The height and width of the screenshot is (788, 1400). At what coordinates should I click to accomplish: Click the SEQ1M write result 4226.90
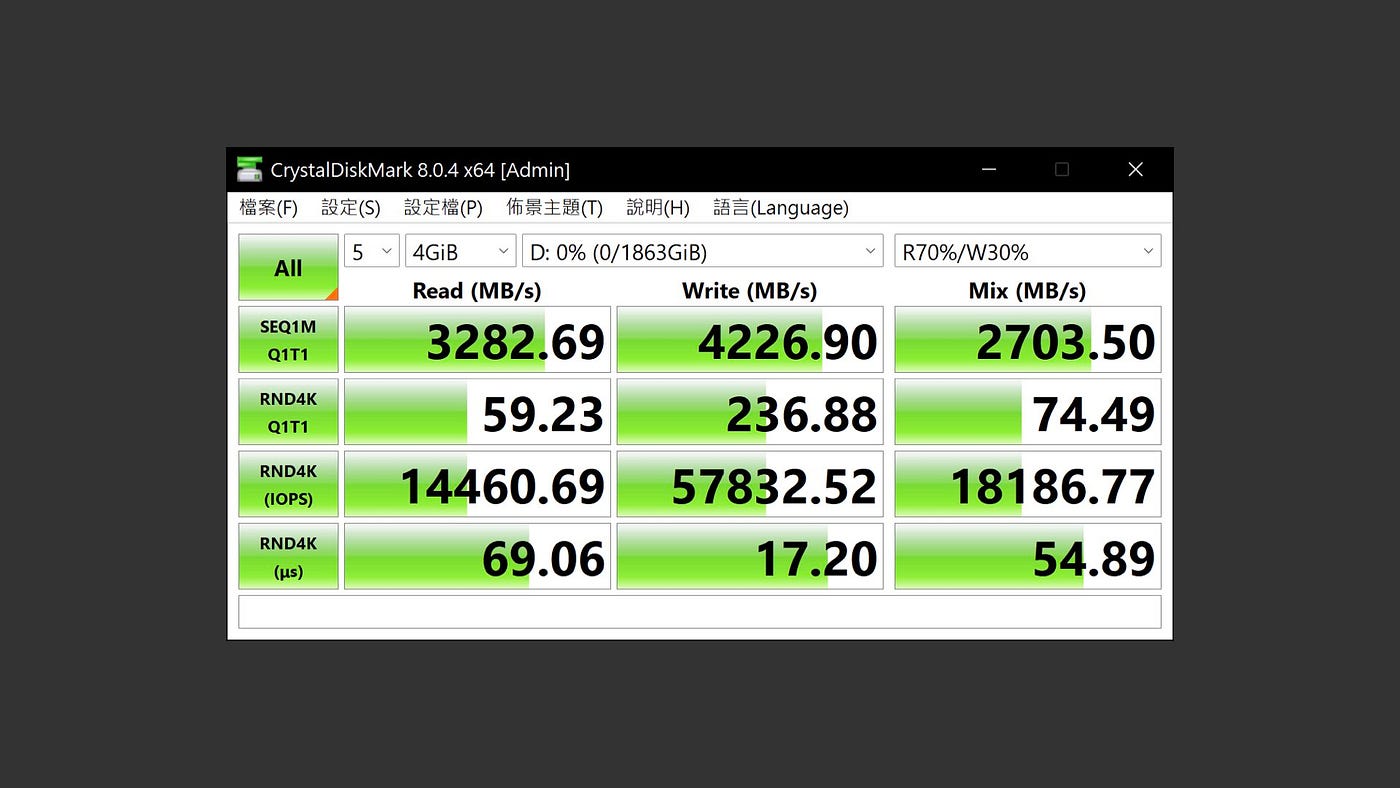pos(750,340)
